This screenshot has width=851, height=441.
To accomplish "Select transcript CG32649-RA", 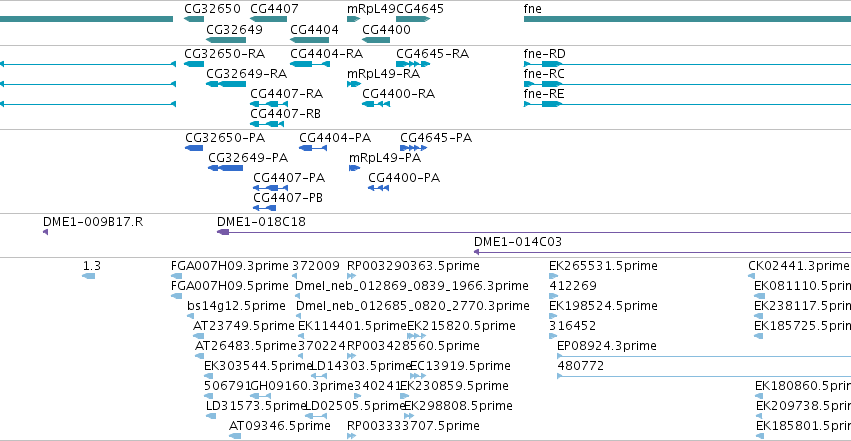I will [x=226, y=84].
